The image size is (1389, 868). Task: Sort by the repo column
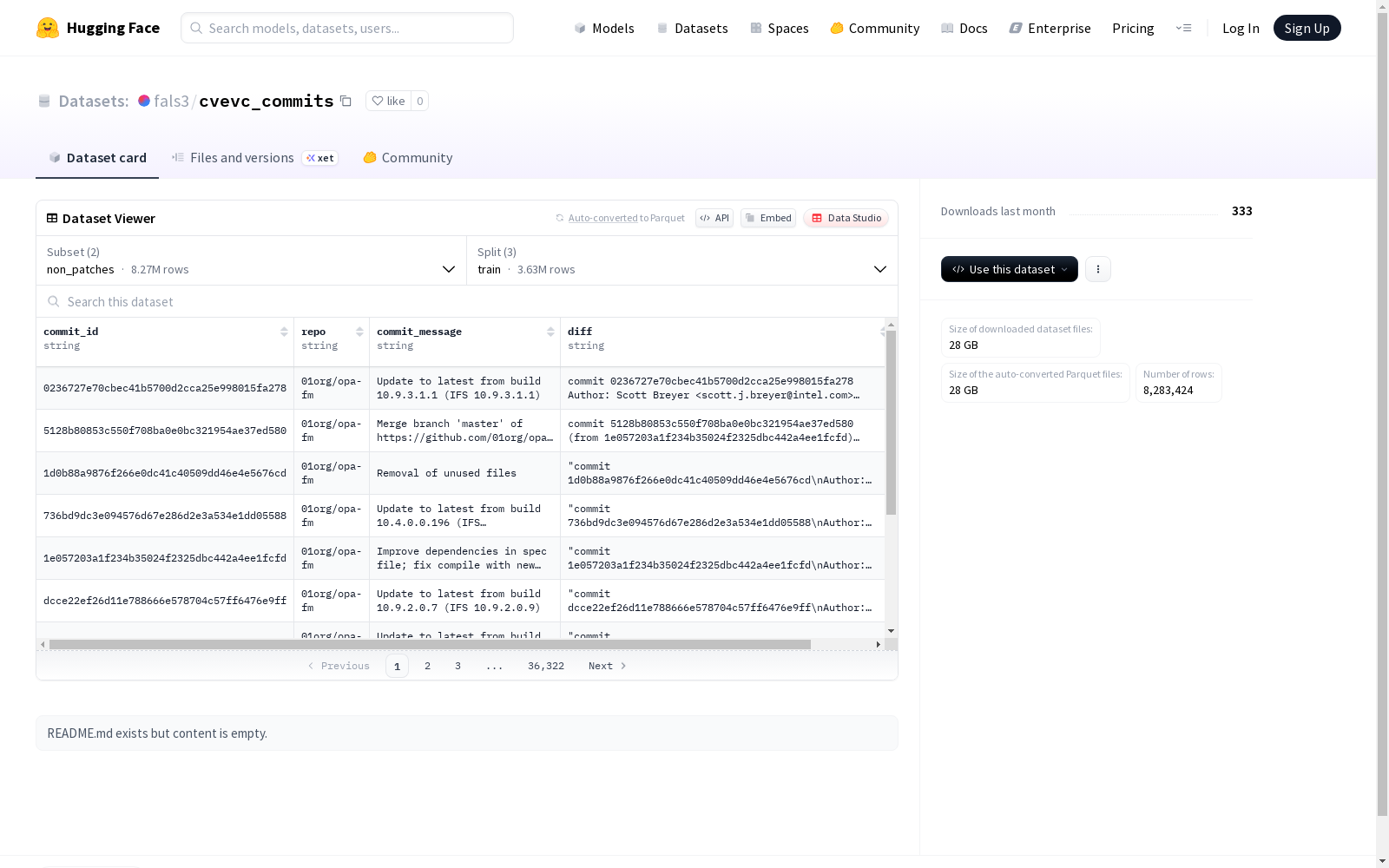tap(359, 332)
